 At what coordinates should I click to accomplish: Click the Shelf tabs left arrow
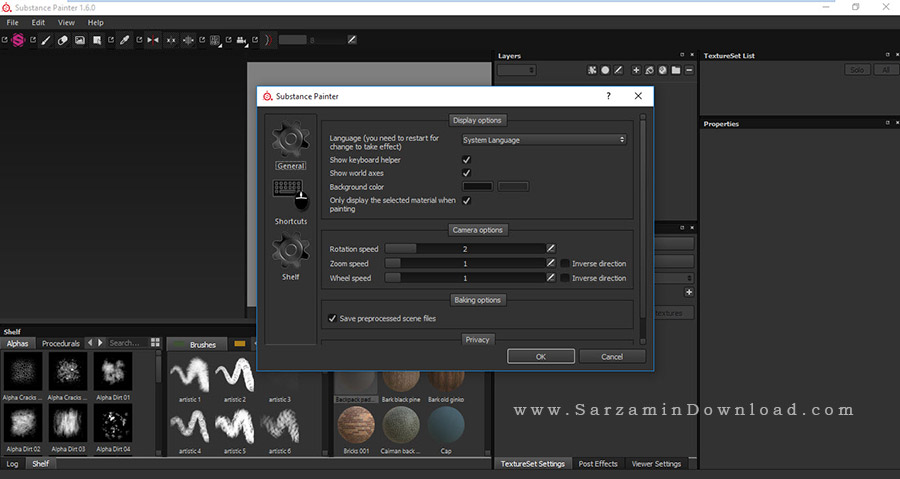(90, 342)
